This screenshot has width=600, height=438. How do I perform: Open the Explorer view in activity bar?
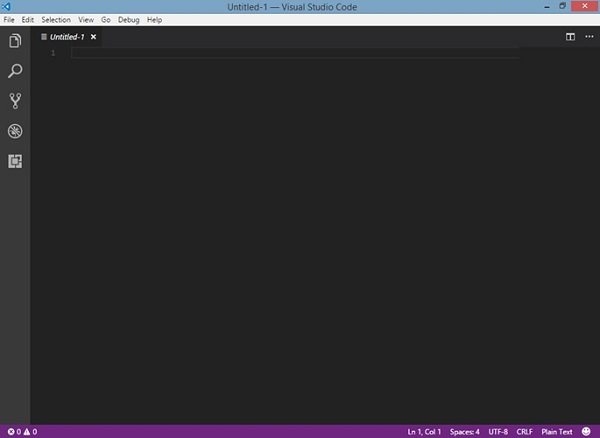pos(15,41)
